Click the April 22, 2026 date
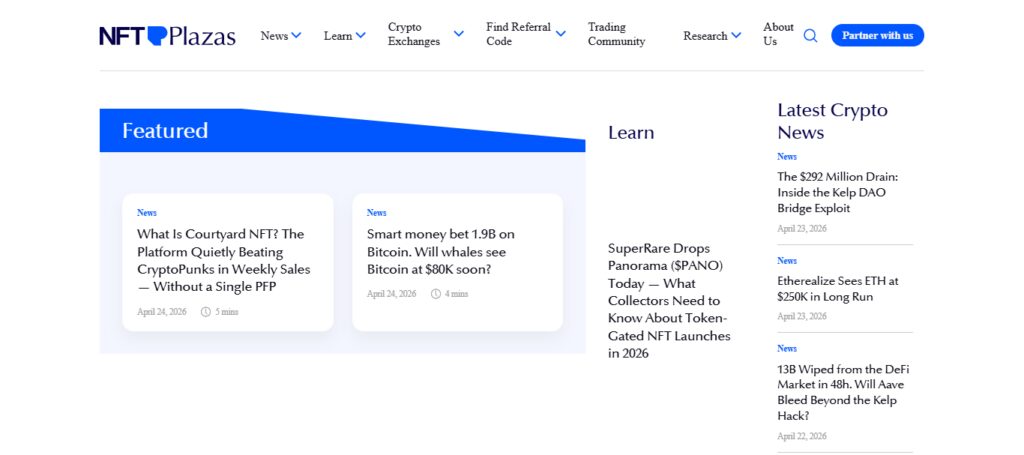The width and height of the screenshot is (1024, 455). tap(802, 436)
